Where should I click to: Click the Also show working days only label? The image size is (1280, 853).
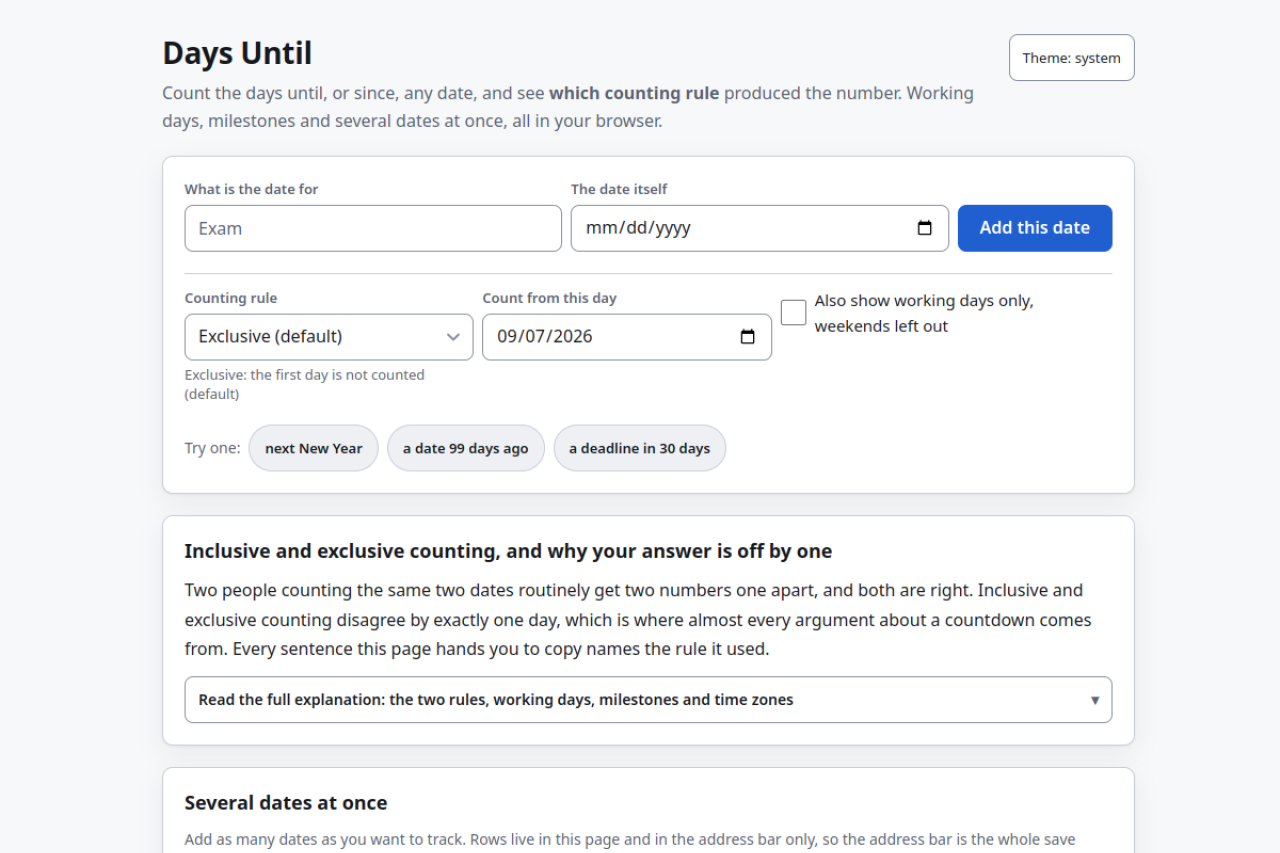(x=924, y=313)
